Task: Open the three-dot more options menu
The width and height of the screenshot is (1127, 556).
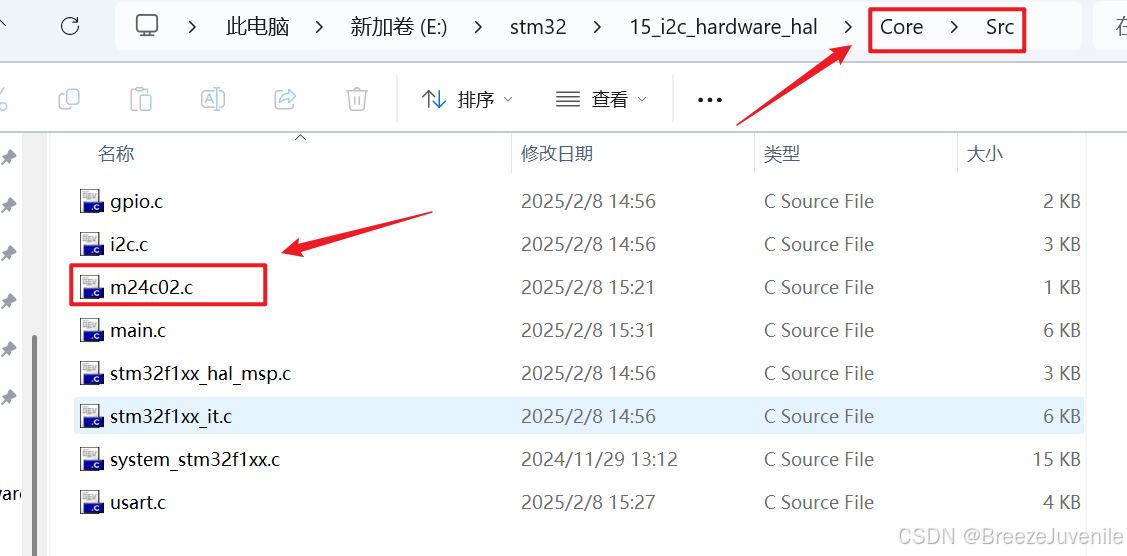Action: (x=709, y=100)
